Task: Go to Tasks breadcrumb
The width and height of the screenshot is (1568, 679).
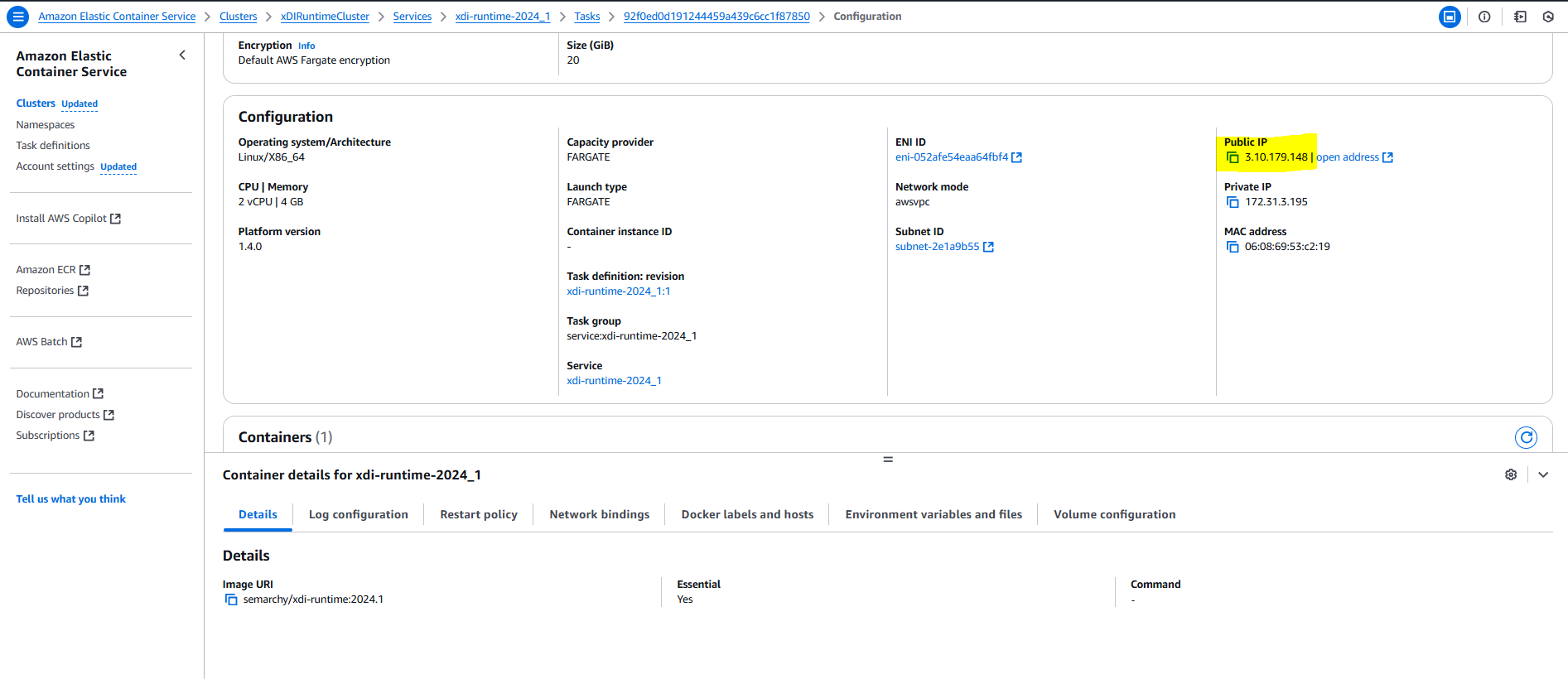Action: click(587, 17)
